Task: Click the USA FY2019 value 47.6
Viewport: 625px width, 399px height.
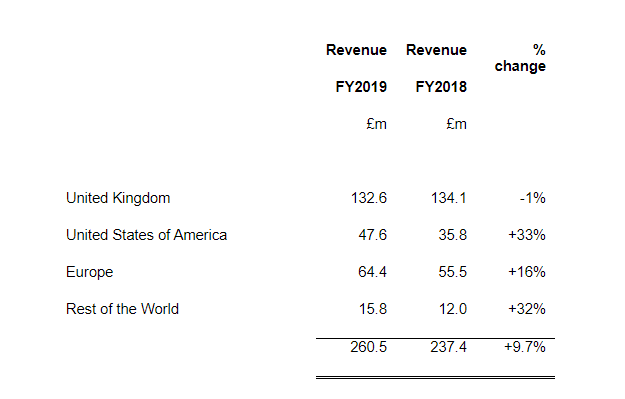Action: click(373, 235)
